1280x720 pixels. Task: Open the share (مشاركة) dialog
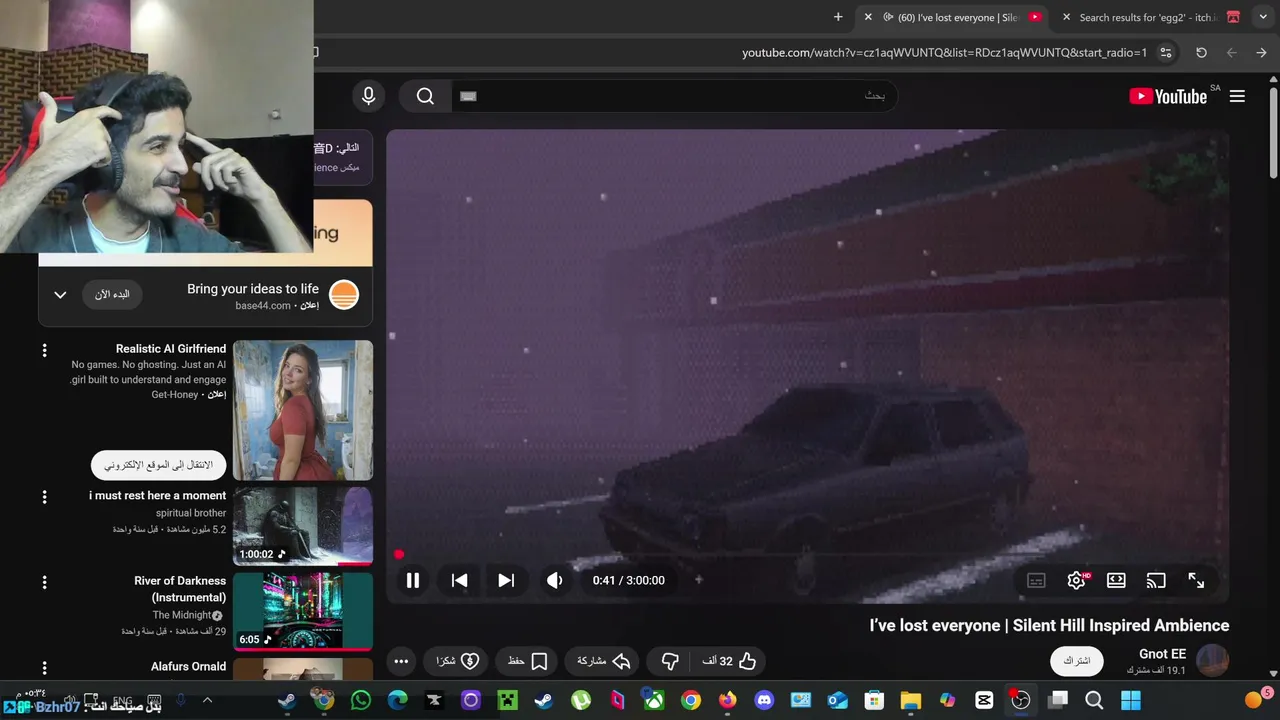coord(604,661)
